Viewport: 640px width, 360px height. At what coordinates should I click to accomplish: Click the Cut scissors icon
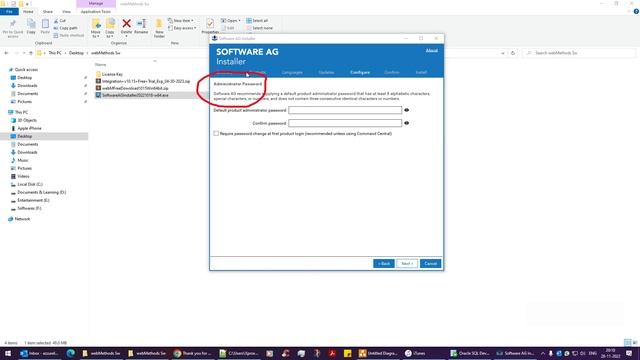(x=56, y=20)
